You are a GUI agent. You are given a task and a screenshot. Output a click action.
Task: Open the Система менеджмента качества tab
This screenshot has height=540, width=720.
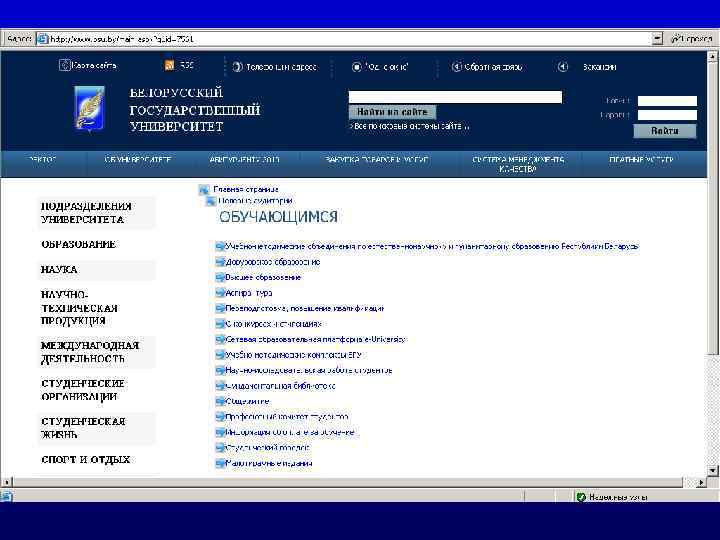[518, 164]
